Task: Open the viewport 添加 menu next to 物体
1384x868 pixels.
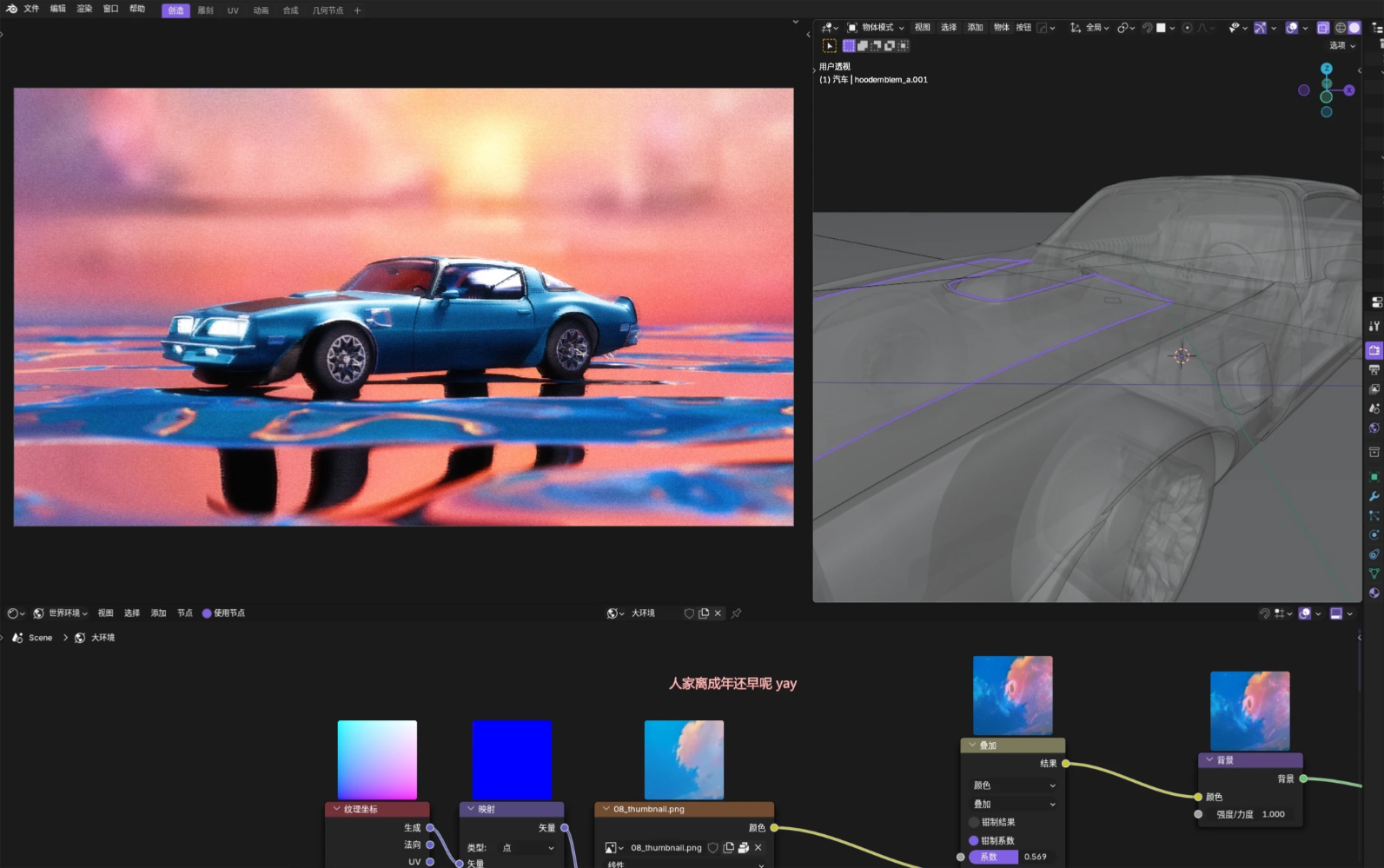Action: coord(976,28)
